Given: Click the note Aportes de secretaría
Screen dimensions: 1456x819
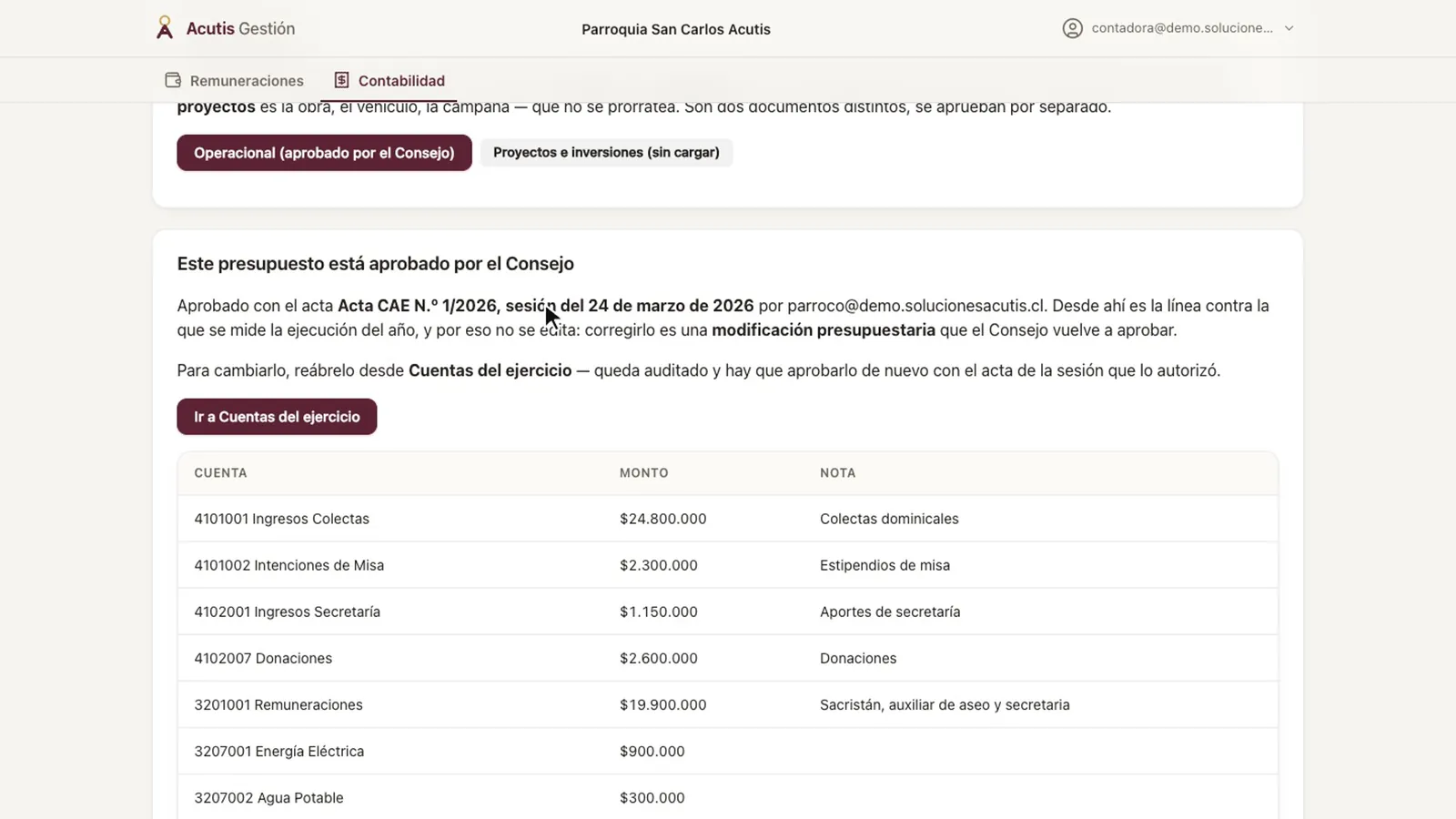Looking at the screenshot, I should tap(890, 612).
